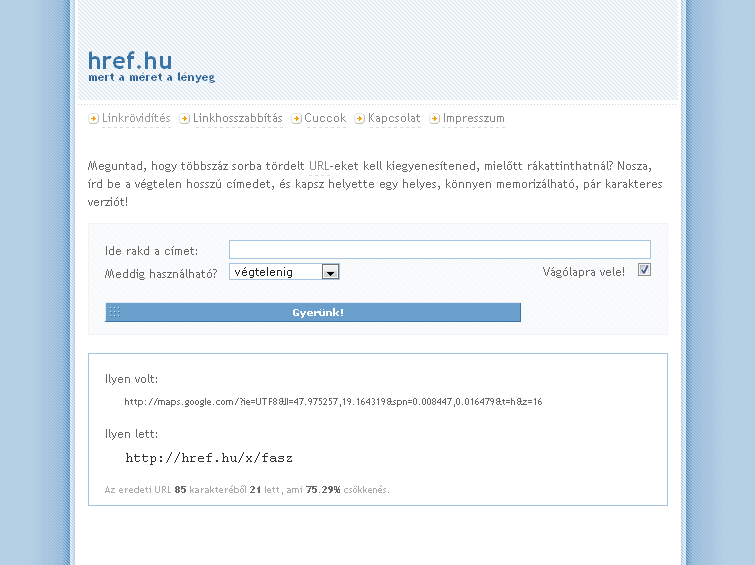Click arrow icon beside Linkrövidítés
Screen dimensions: 755x565
pyautogui.click(x=93, y=118)
